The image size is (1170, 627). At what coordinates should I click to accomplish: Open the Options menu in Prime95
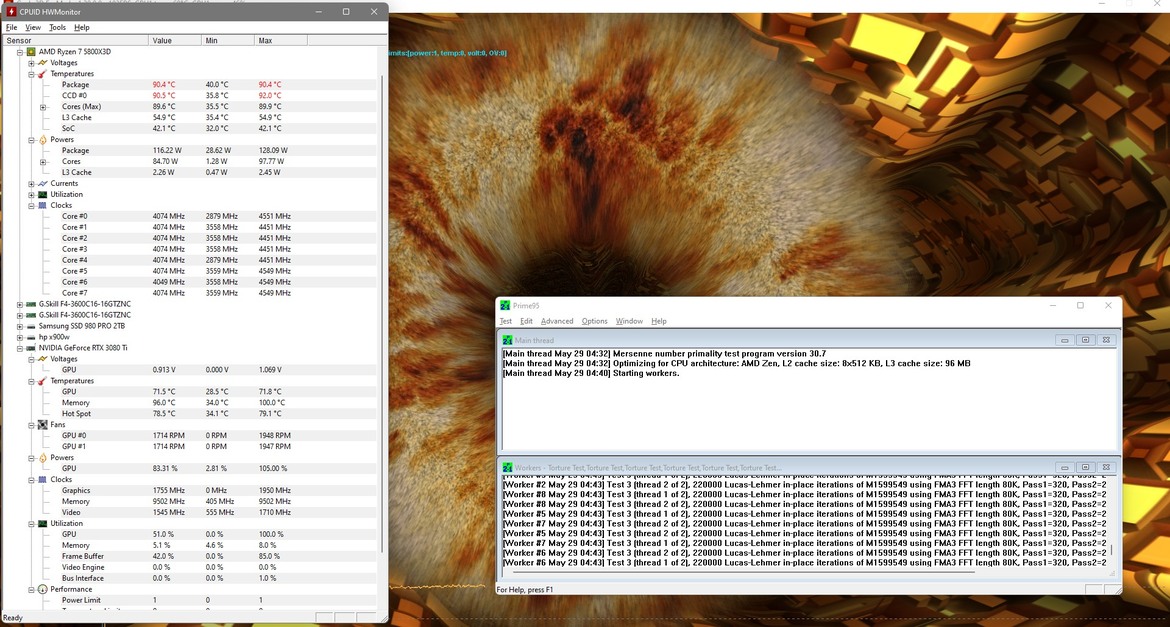pos(595,321)
